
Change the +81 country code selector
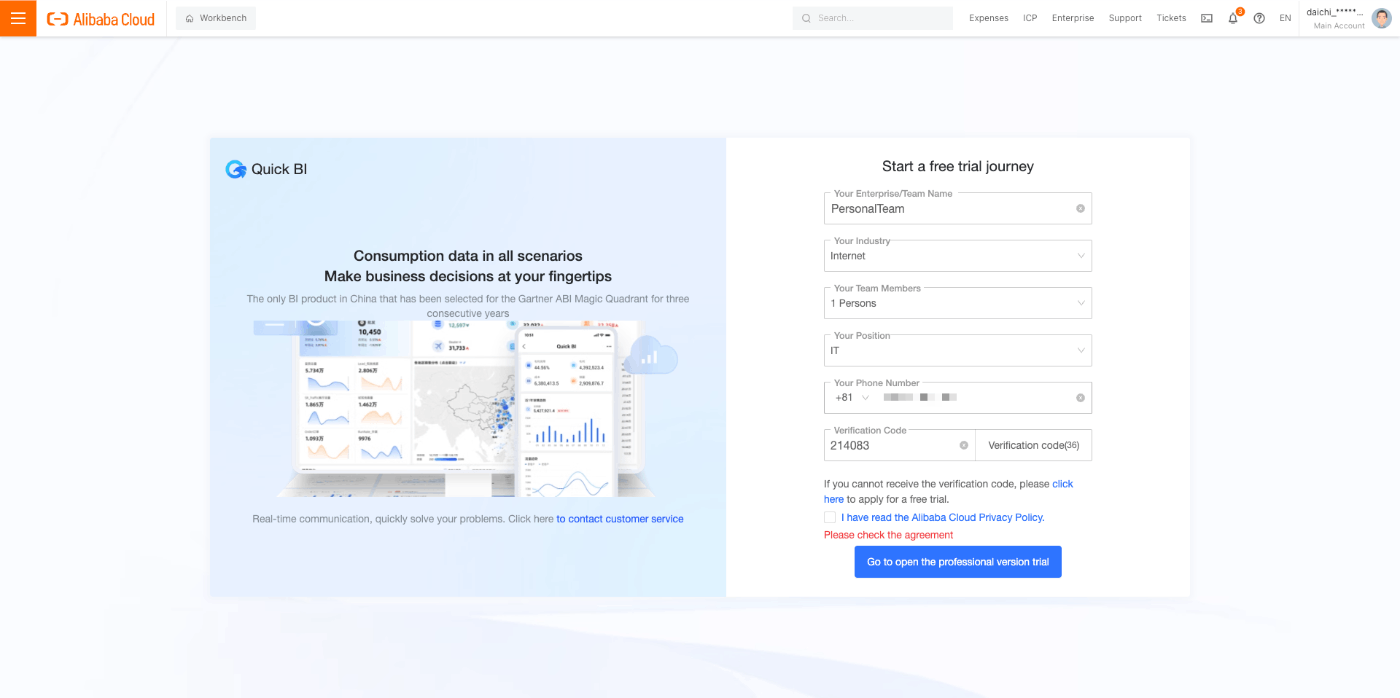coord(852,398)
